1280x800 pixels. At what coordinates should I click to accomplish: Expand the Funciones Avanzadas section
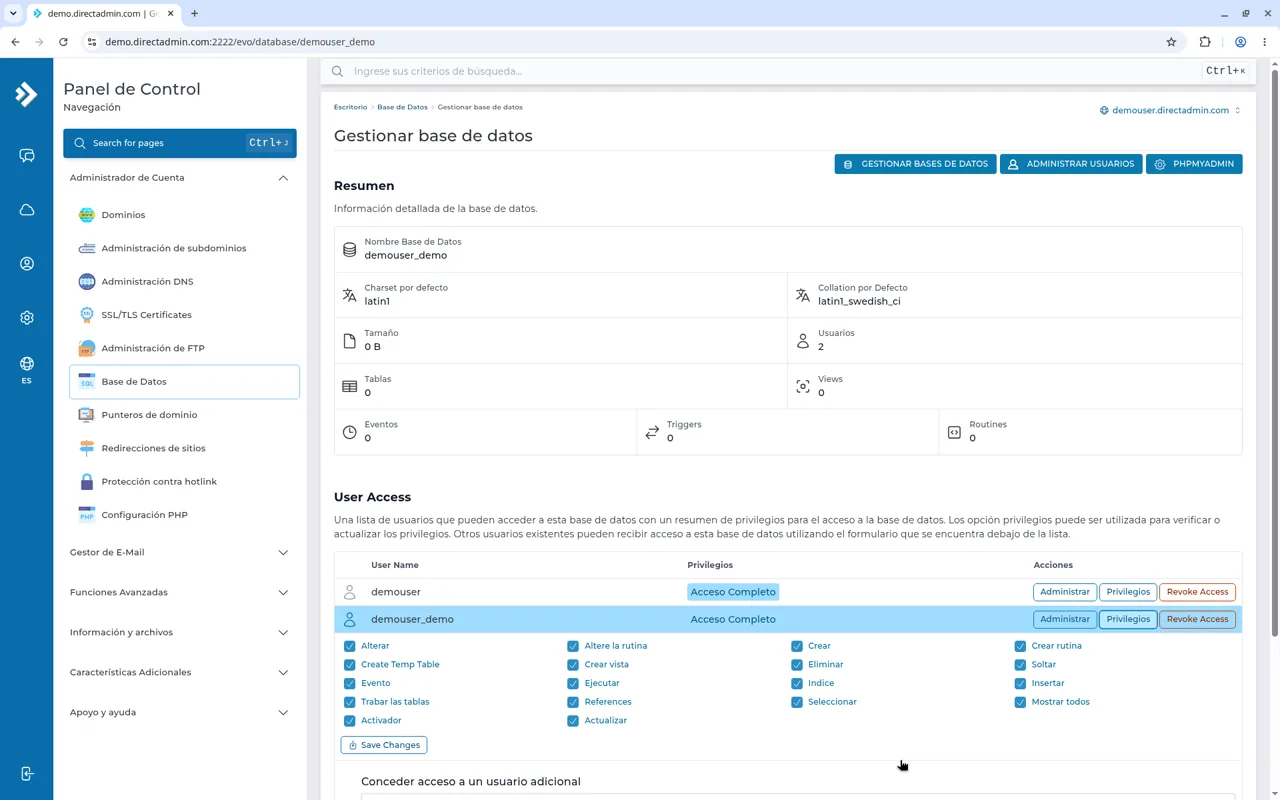(180, 592)
